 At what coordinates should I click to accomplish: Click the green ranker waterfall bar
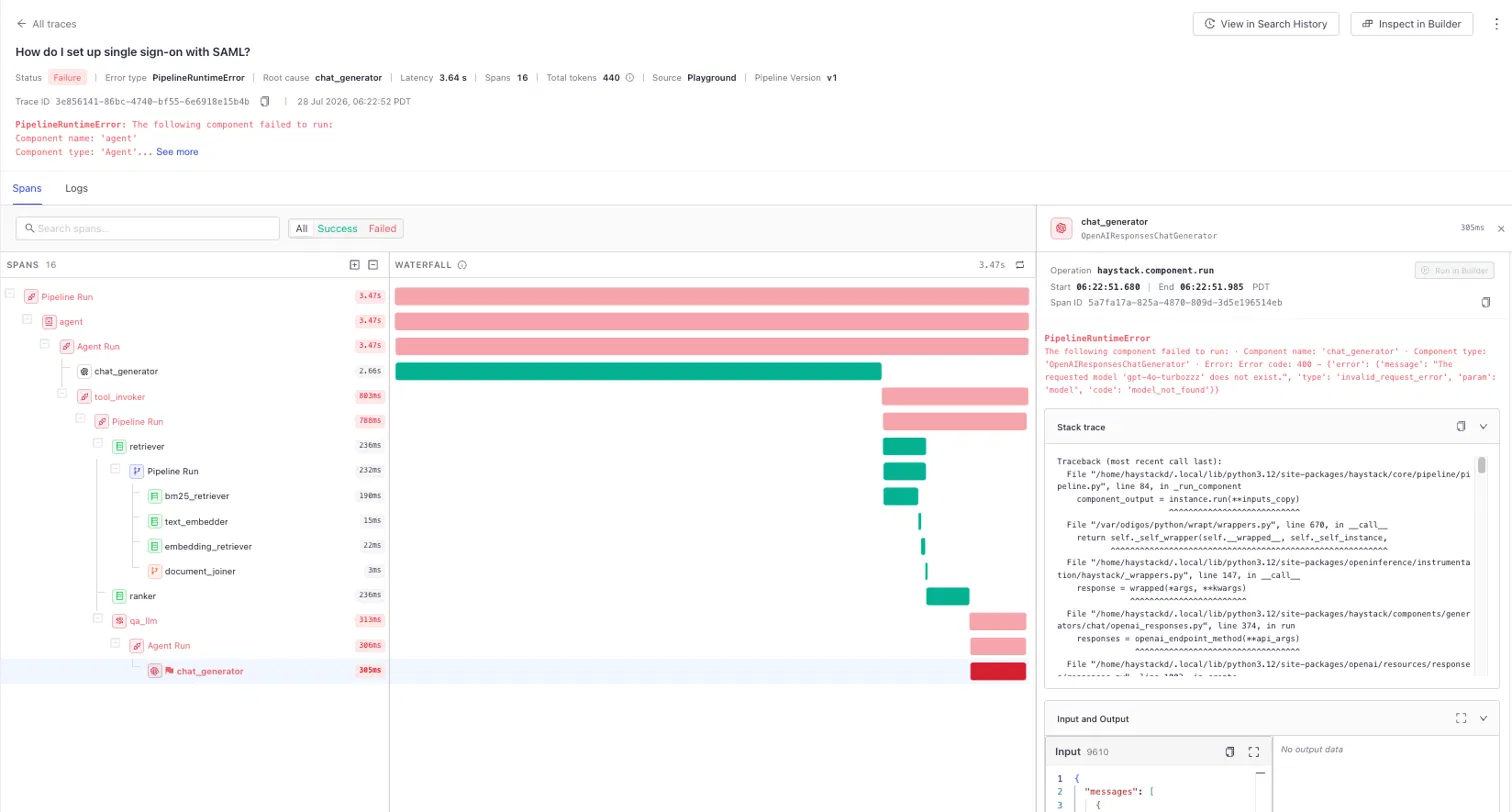pos(947,596)
